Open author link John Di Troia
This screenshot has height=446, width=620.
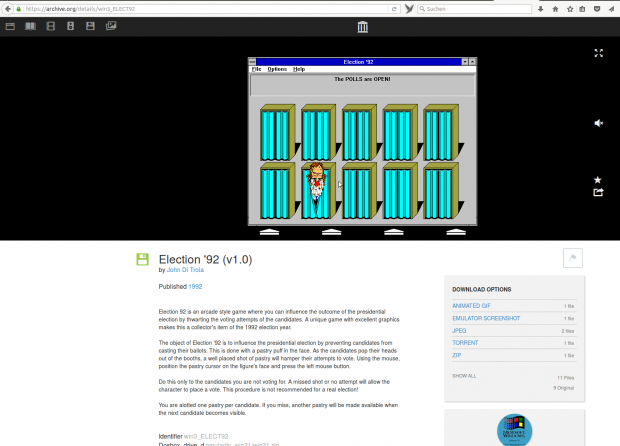click(x=188, y=270)
